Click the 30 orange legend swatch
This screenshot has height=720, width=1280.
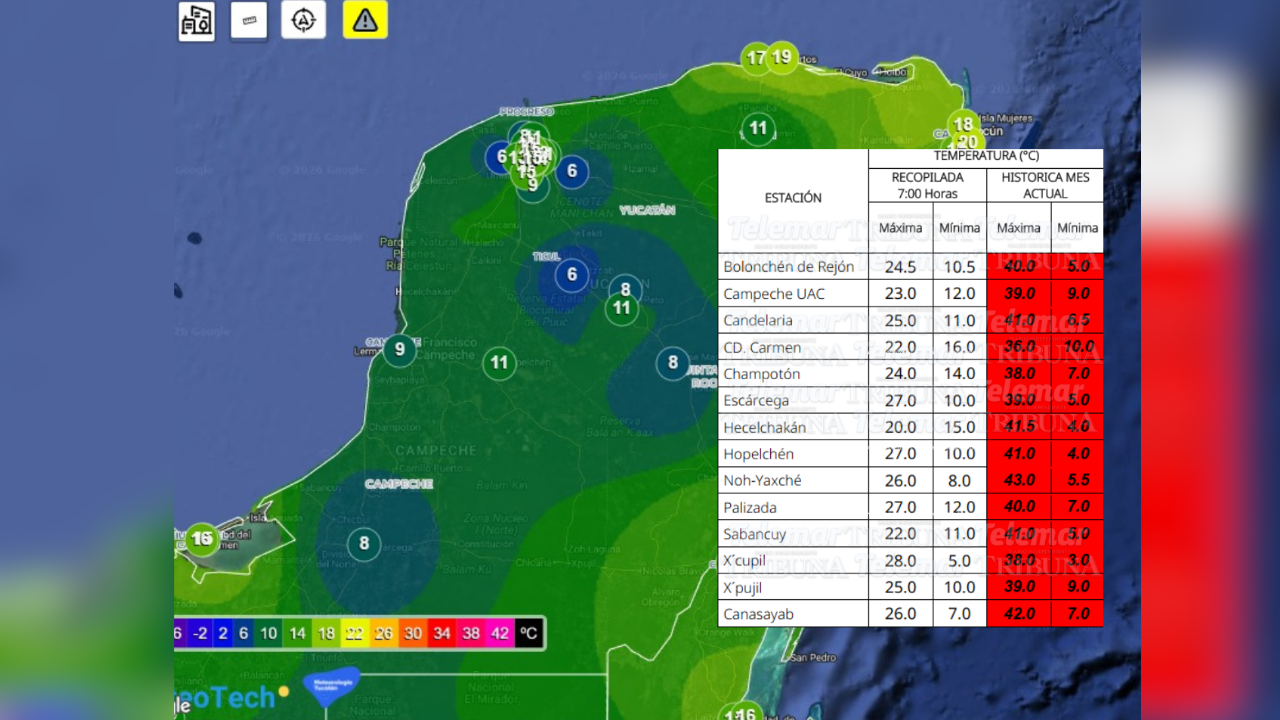(x=413, y=633)
